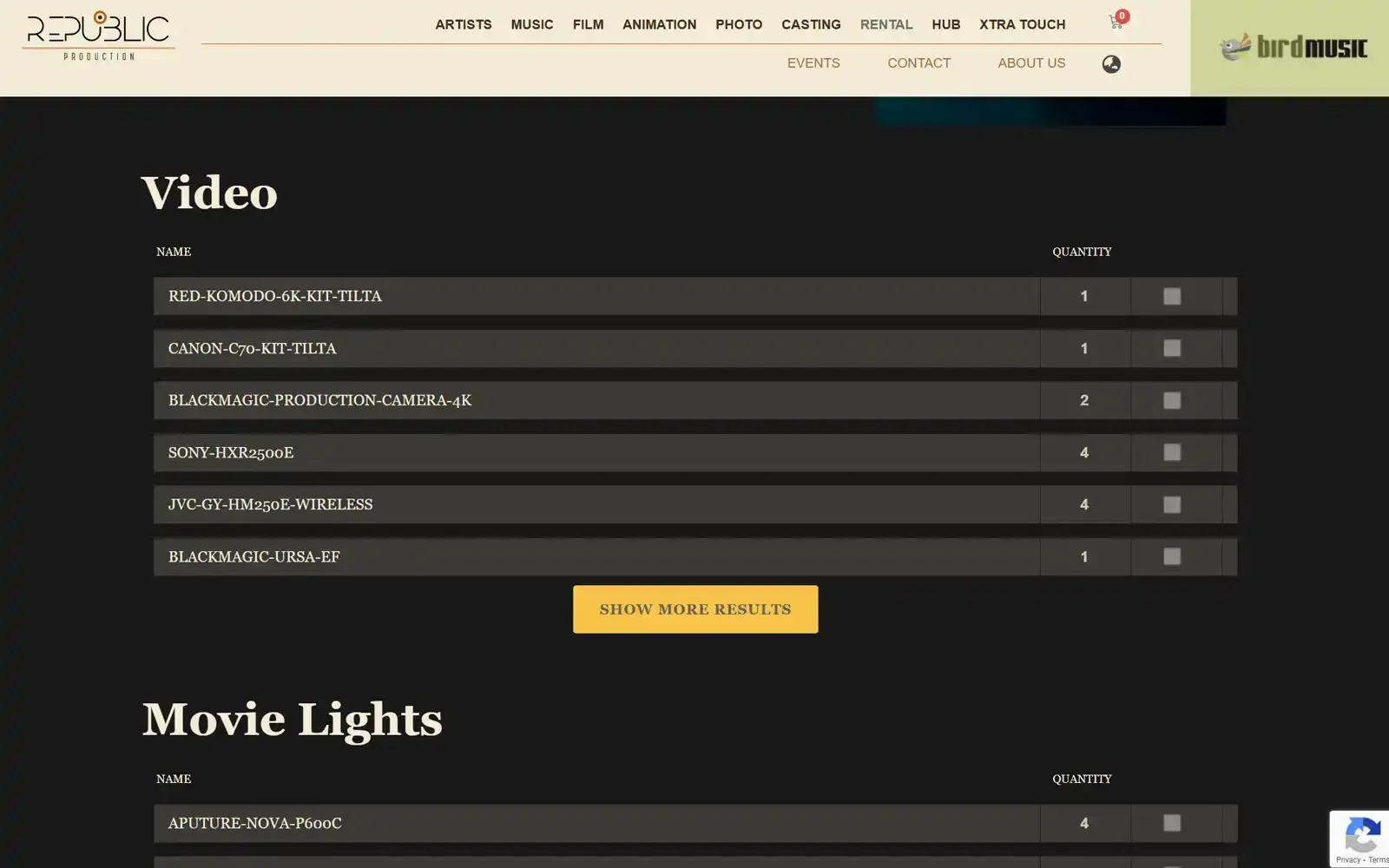
Task: Open the EVENTS link
Action: (x=813, y=63)
